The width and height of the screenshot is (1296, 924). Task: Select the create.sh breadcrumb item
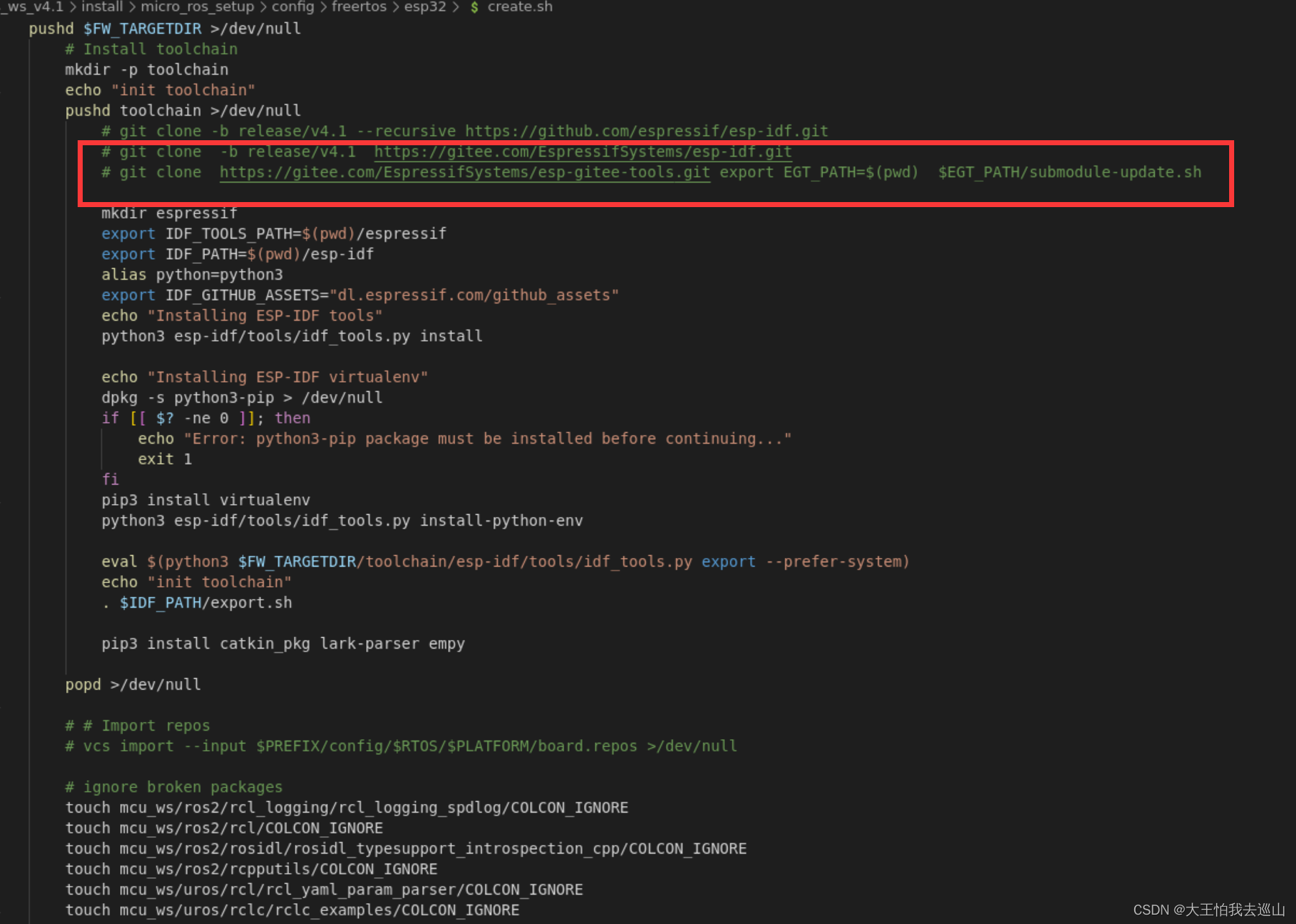[519, 7]
